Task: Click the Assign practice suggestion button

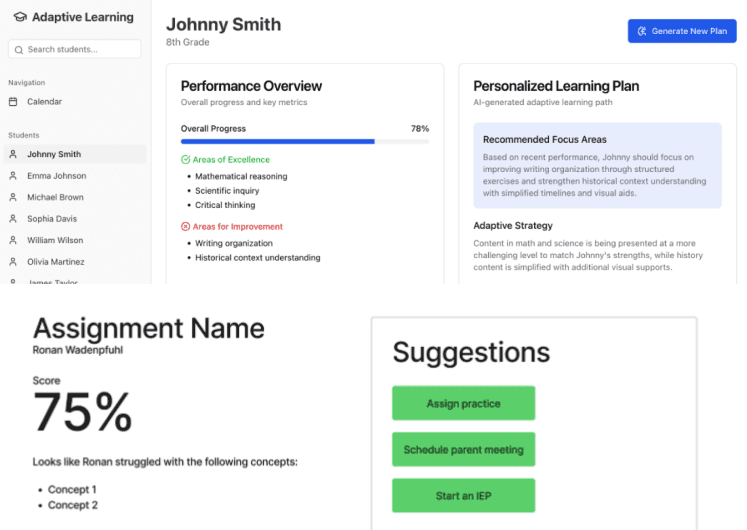Action: point(464,403)
